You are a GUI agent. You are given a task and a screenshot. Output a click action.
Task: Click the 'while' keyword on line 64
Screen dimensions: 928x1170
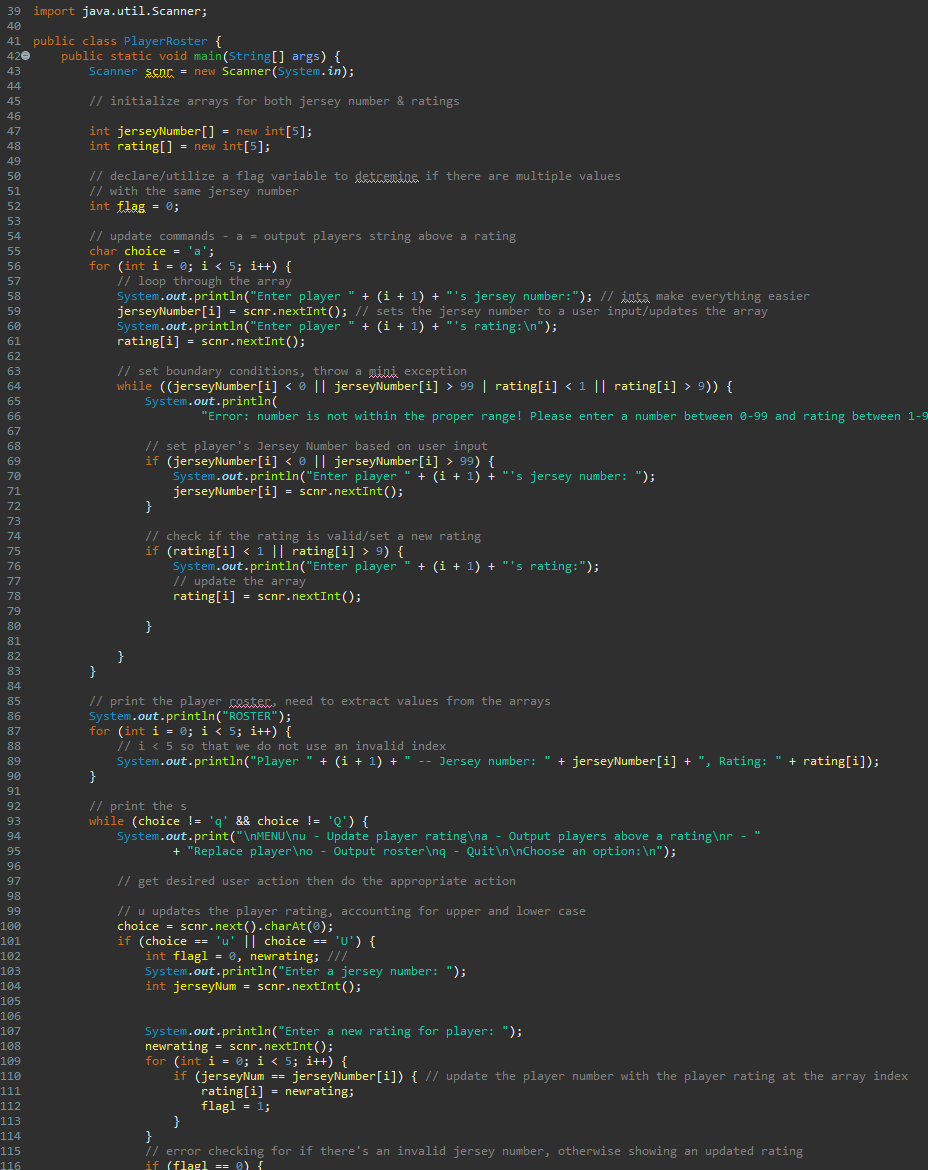click(134, 387)
